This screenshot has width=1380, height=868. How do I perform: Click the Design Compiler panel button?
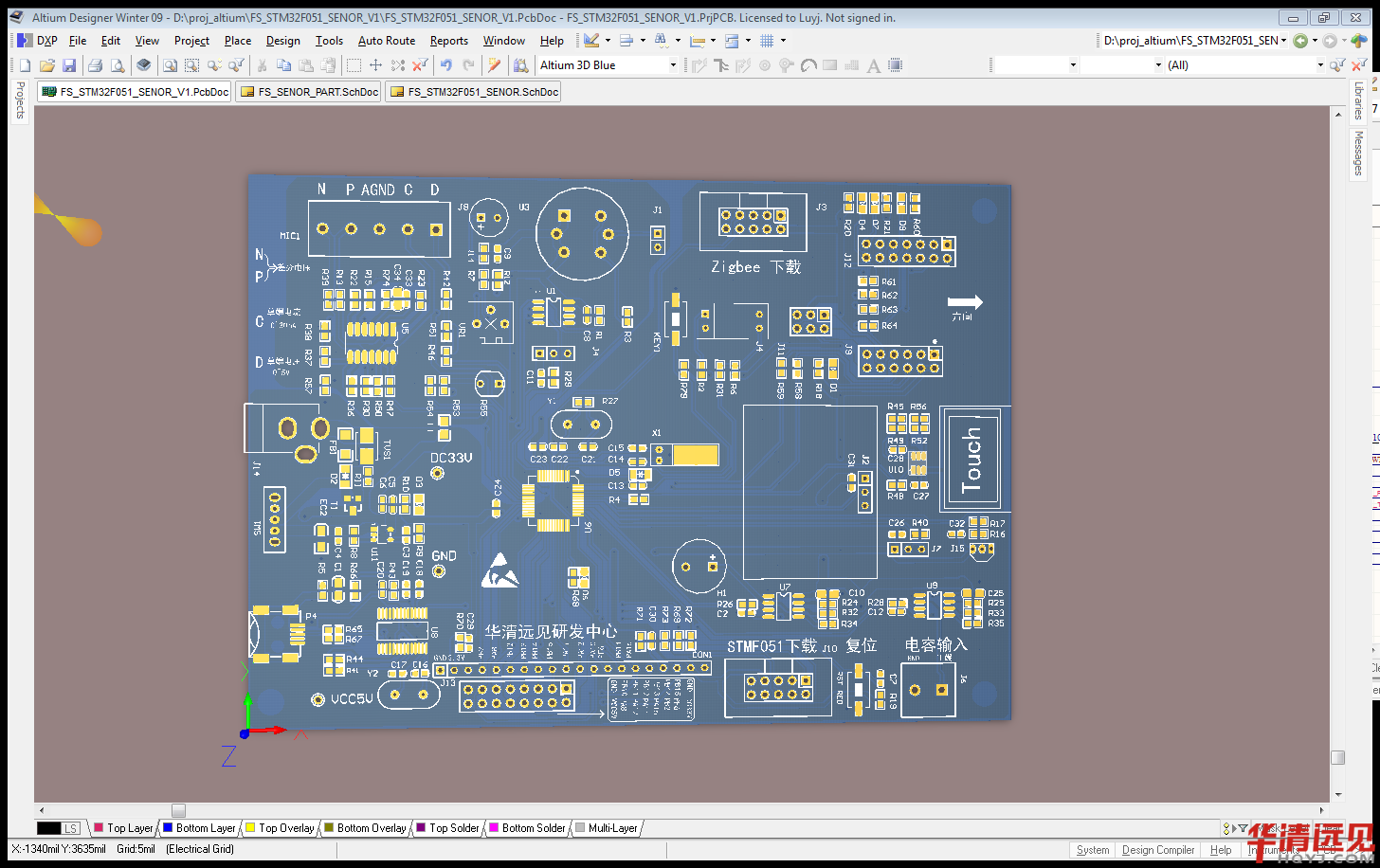click(1158, 850)
